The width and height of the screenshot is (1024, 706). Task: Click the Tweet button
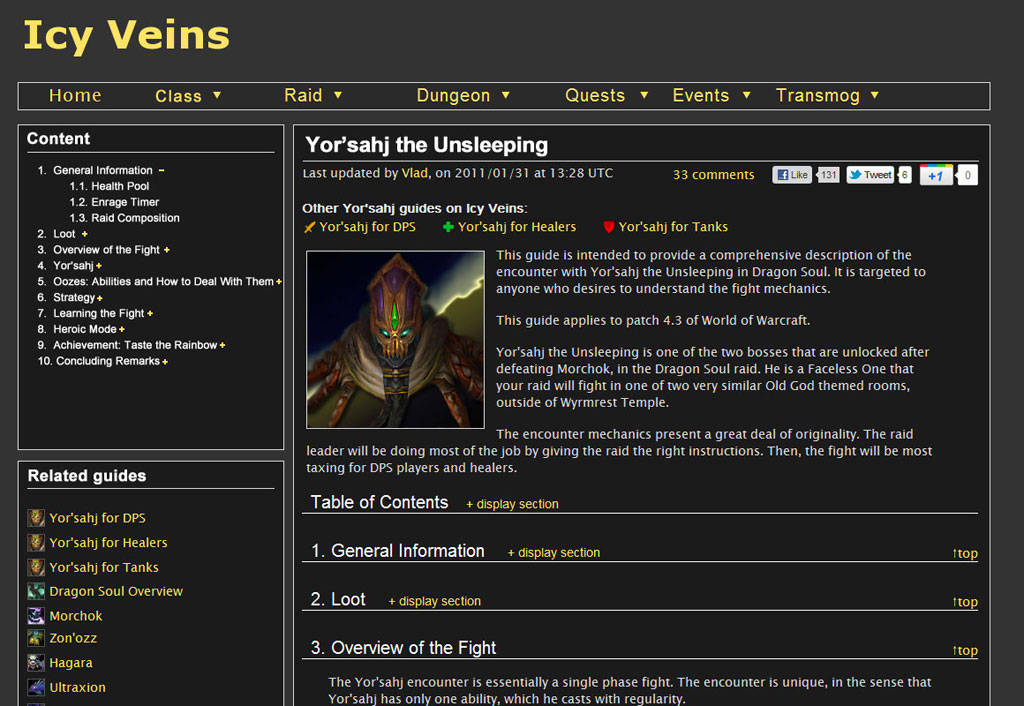[870, 175]
